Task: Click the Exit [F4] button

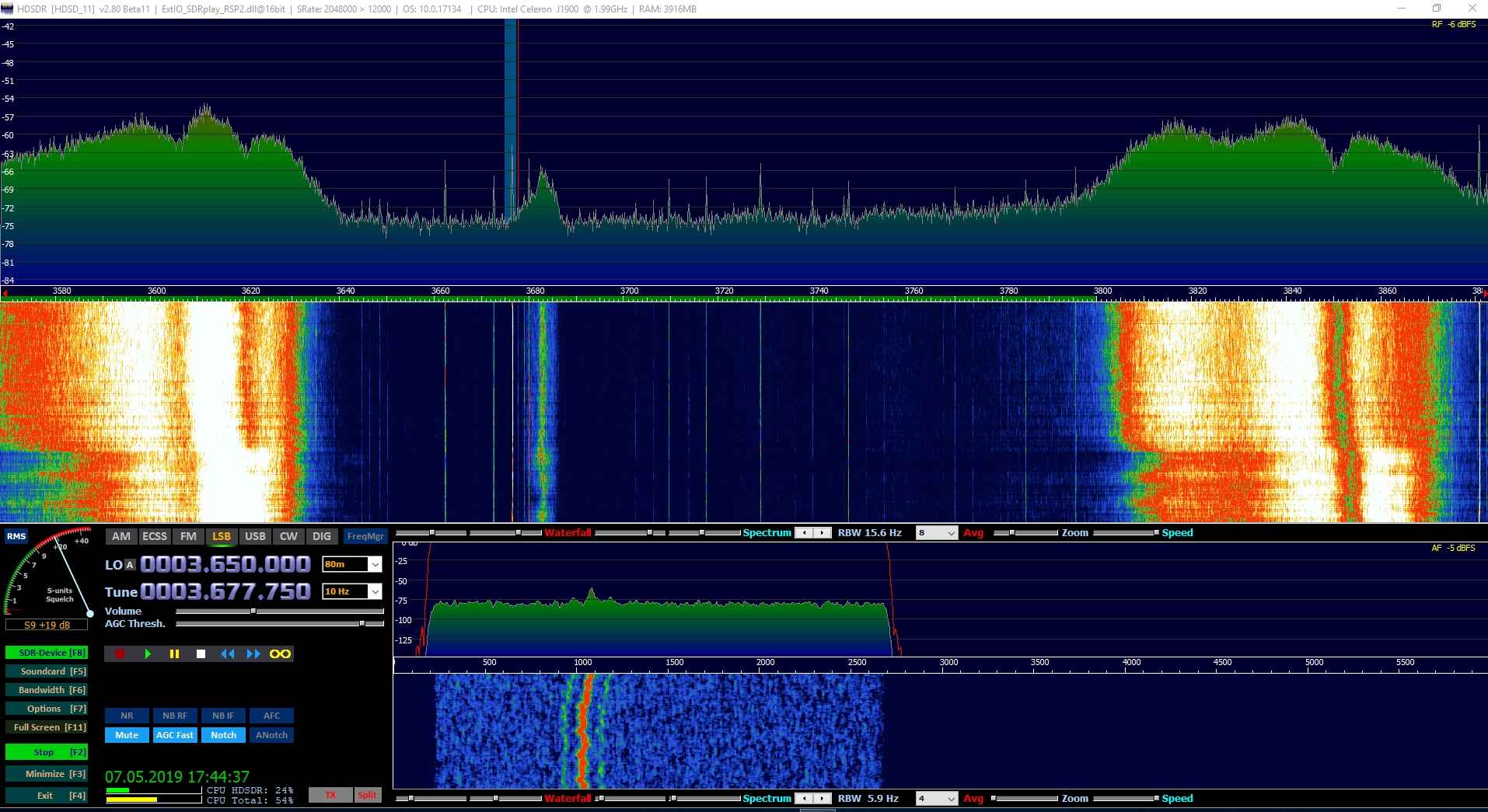Action: click(x=46, y=796)
